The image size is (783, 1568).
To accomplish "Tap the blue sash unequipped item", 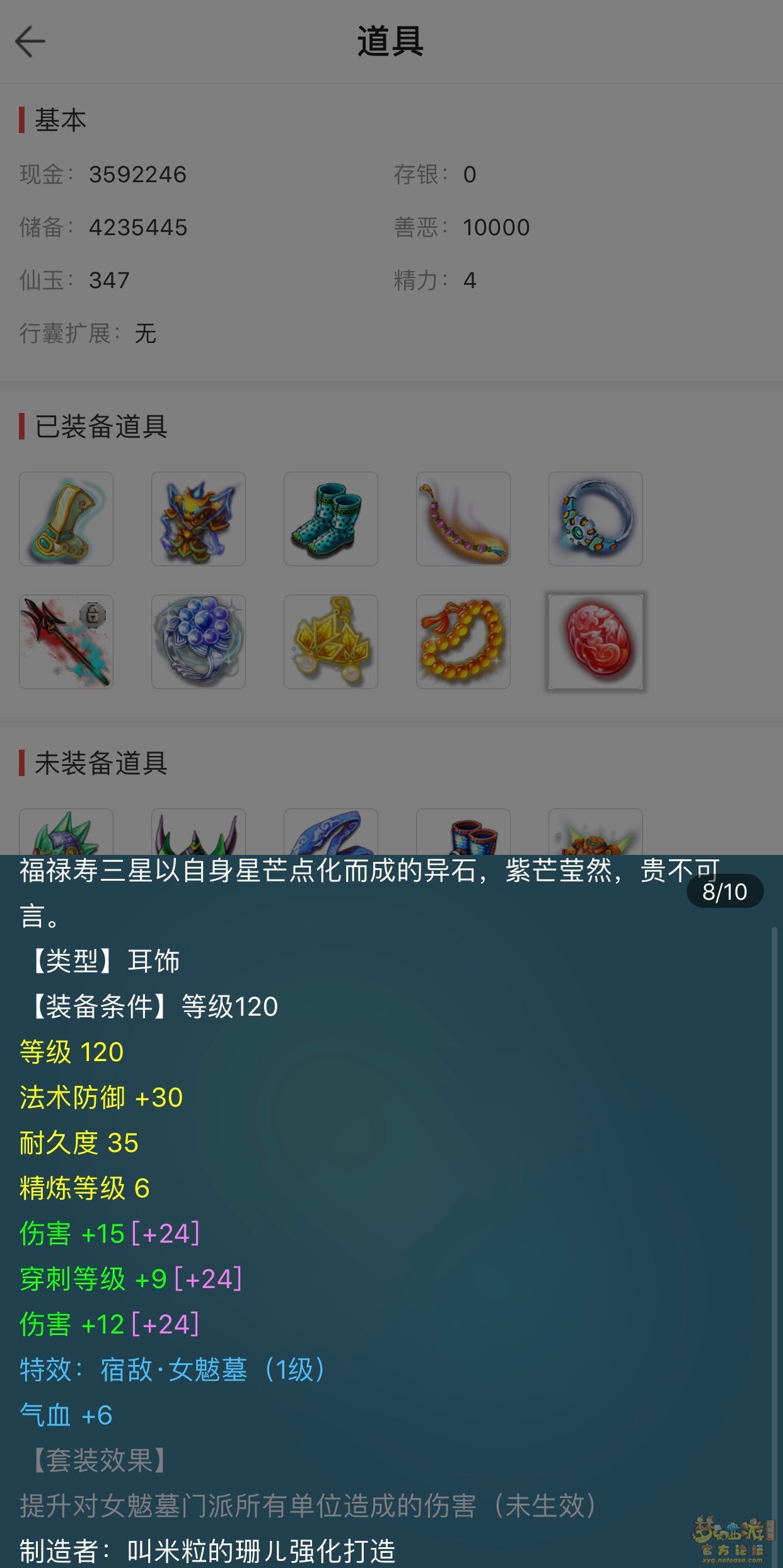I will [x=331, y=832].
